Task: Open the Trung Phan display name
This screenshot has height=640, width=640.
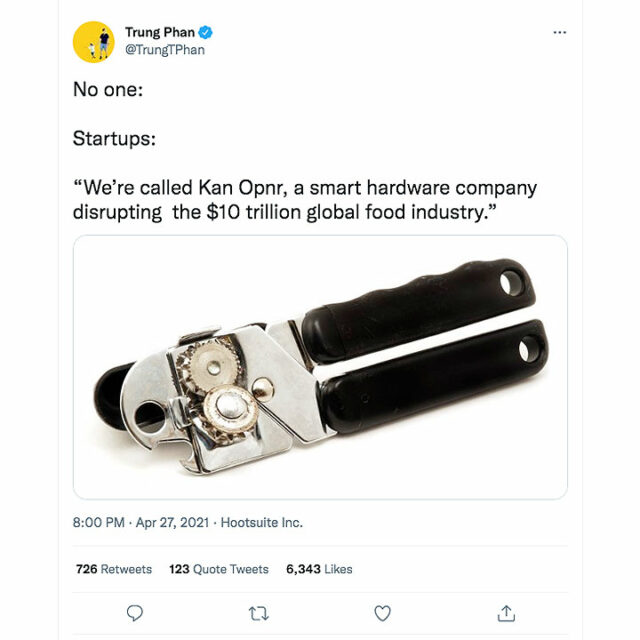Action: [160, 32]
